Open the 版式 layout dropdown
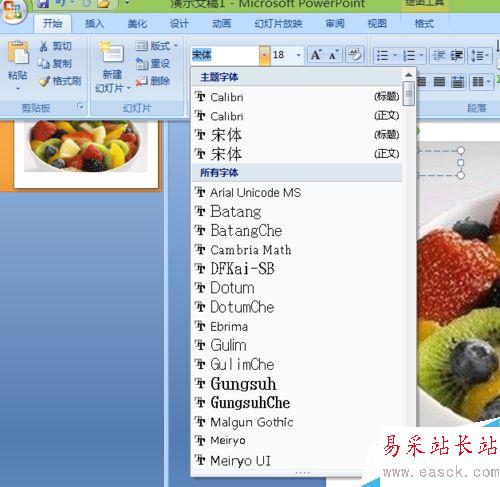 pyautogui.click(x=156, y=46)
